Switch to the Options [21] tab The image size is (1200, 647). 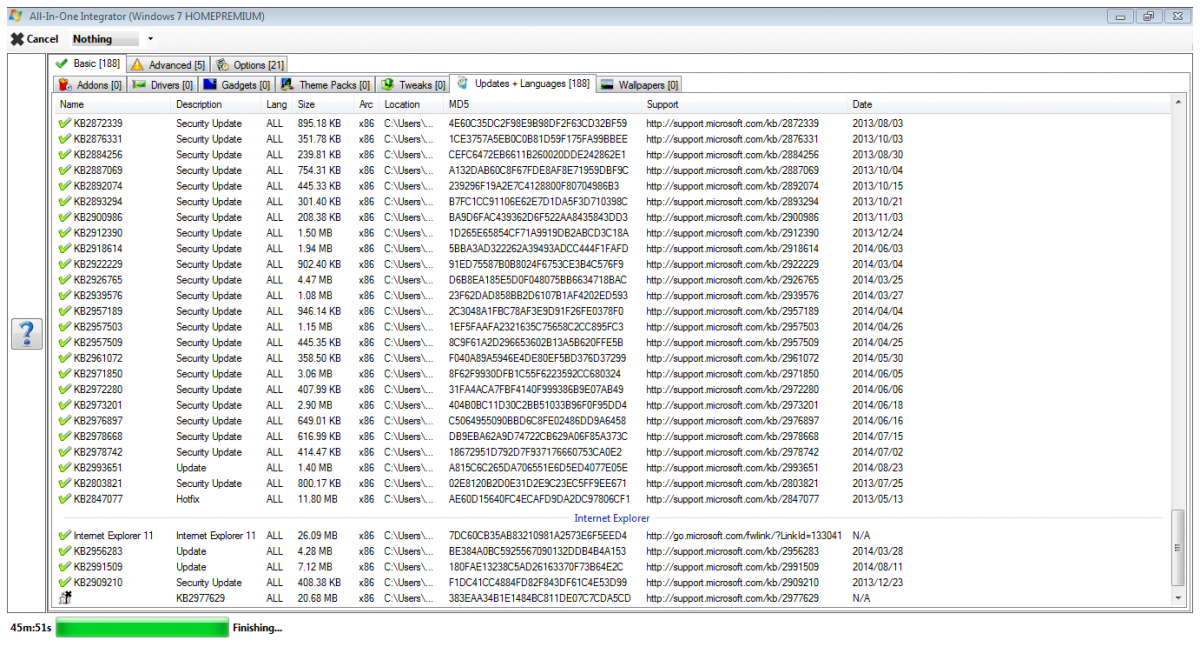coord(250,65)
